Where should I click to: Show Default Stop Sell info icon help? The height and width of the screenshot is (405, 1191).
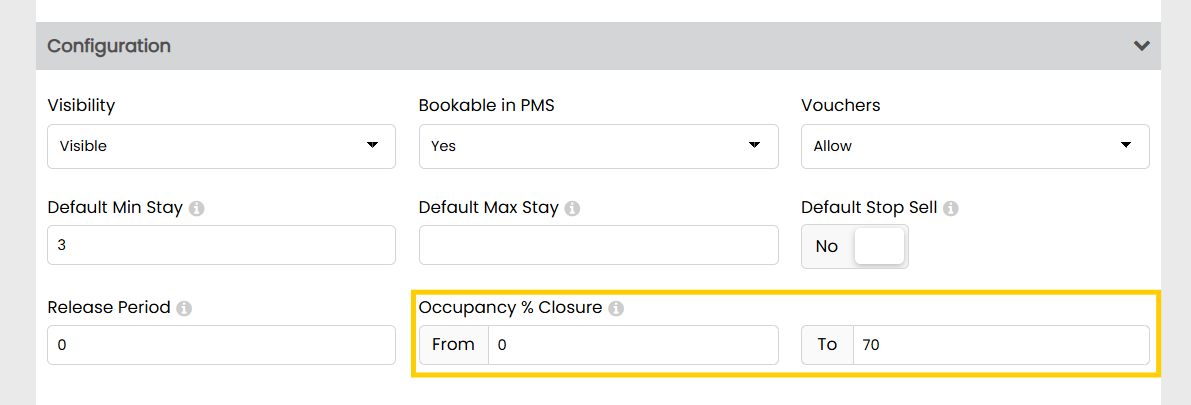click(x=950, y=208)
